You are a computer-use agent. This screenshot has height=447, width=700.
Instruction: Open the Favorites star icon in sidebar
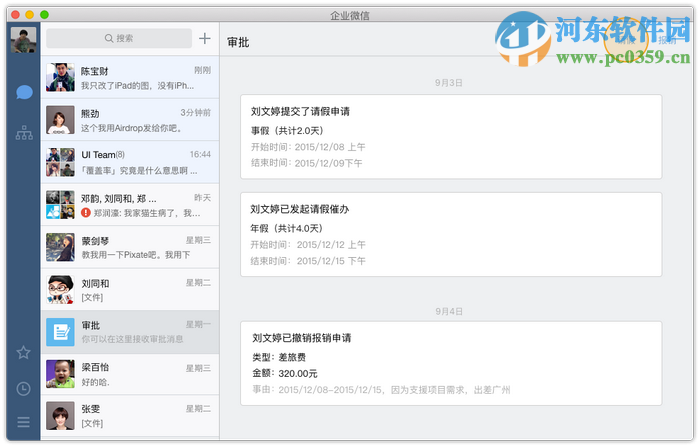[x=23, y=352]
